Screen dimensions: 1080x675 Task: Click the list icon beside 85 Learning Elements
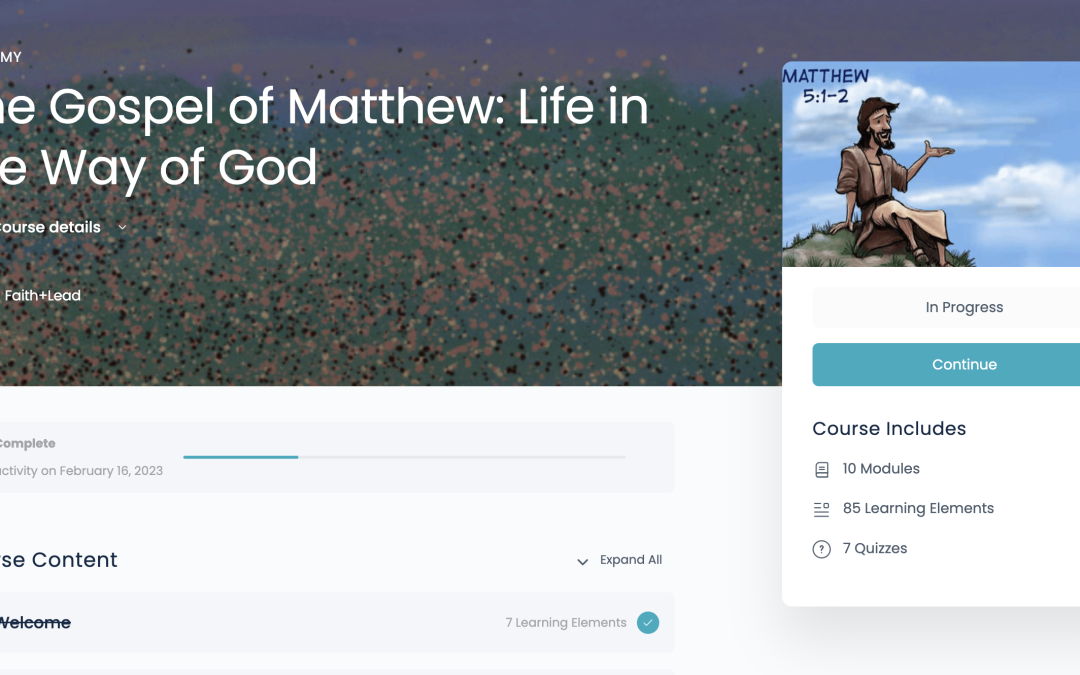click(821, 508)
